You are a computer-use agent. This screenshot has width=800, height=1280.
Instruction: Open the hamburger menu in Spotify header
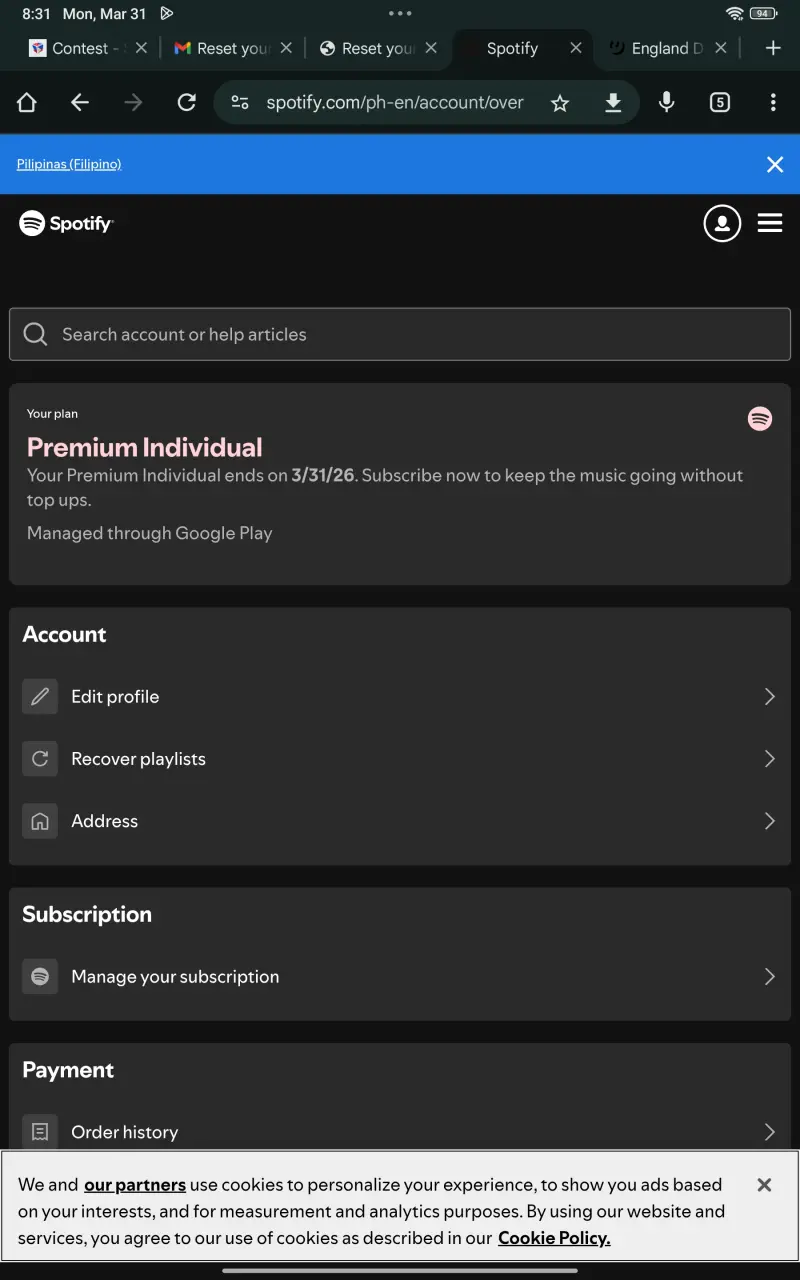(770, 223)
